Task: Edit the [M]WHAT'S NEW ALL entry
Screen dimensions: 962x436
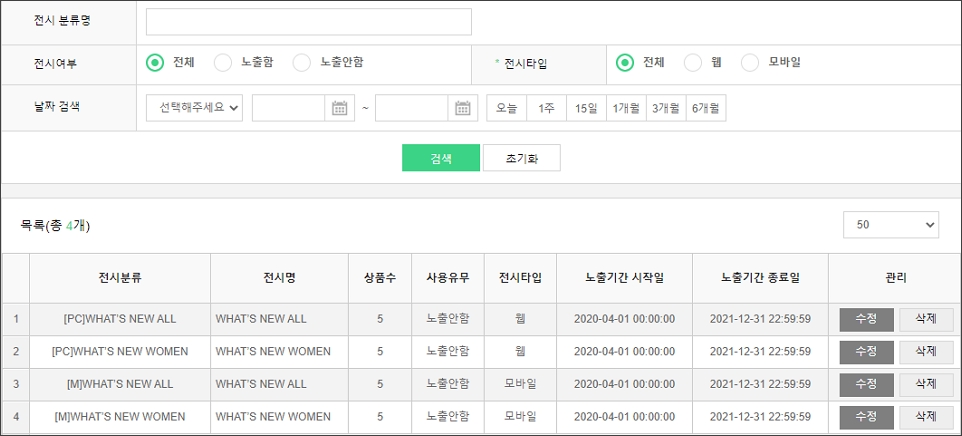Action: point(866,384)
